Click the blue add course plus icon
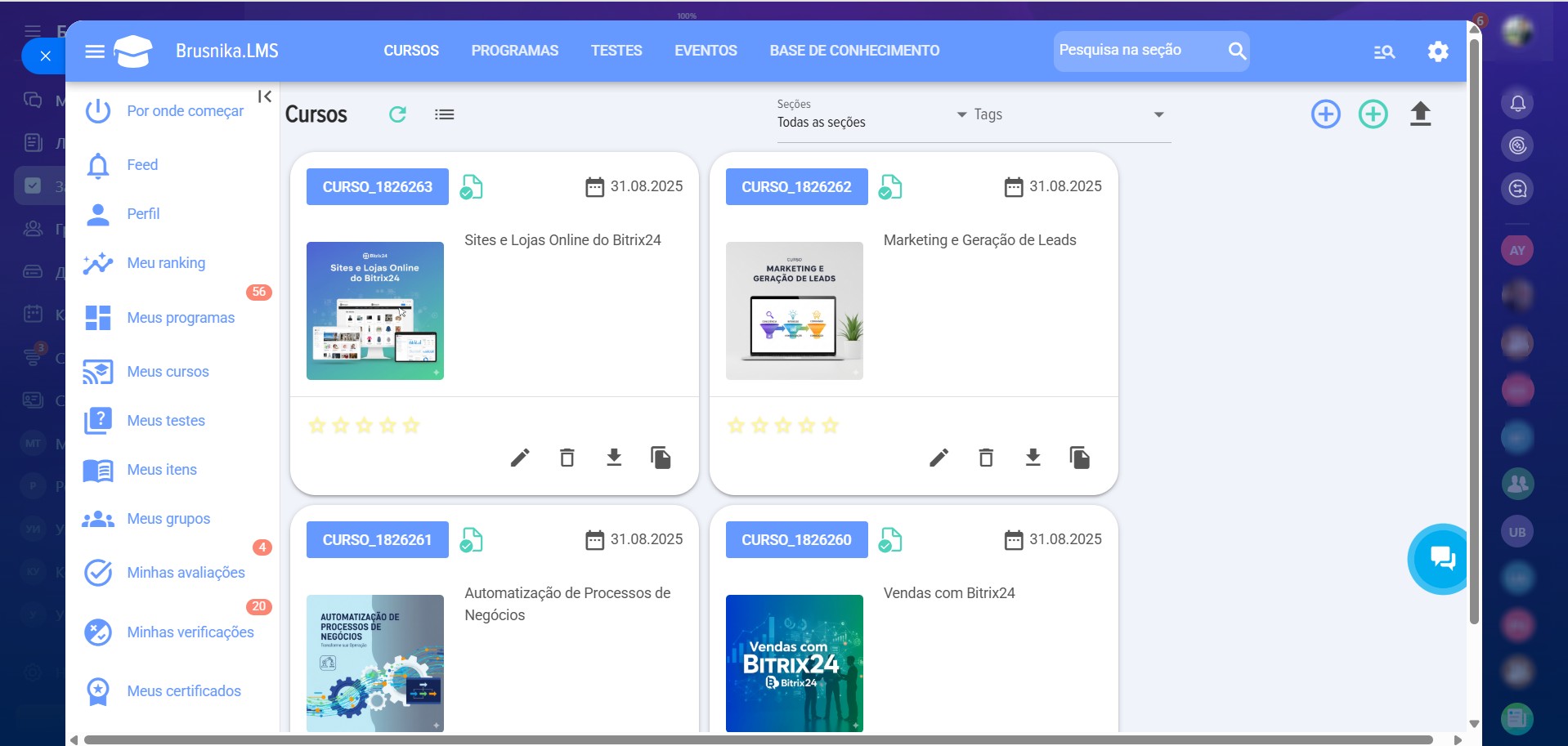Image resolution: width=1568 pixels, height=746 pixels. pyautogui.click(x=1325, y=114)
